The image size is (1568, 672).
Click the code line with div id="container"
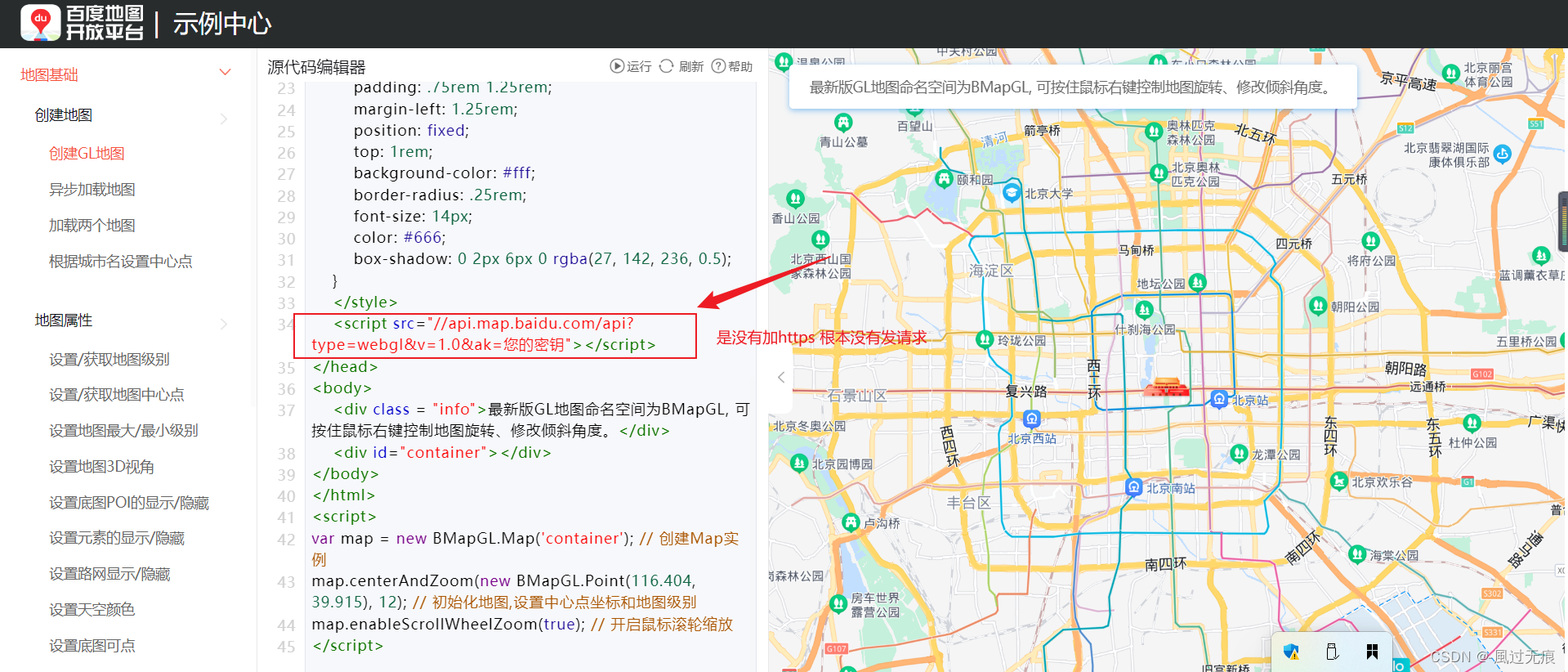(442, 453)
